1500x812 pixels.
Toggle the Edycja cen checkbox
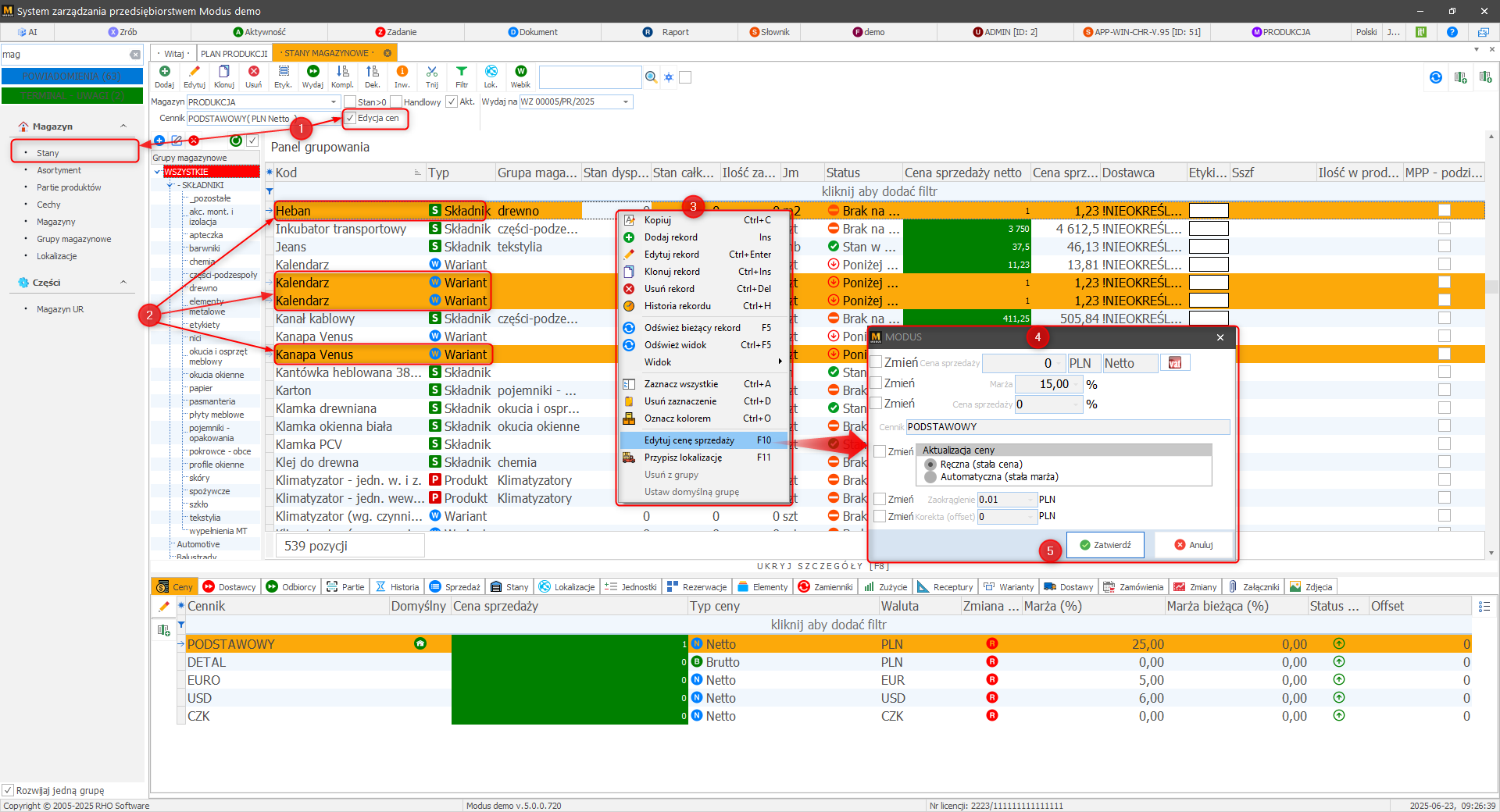(x=351, y=118)
